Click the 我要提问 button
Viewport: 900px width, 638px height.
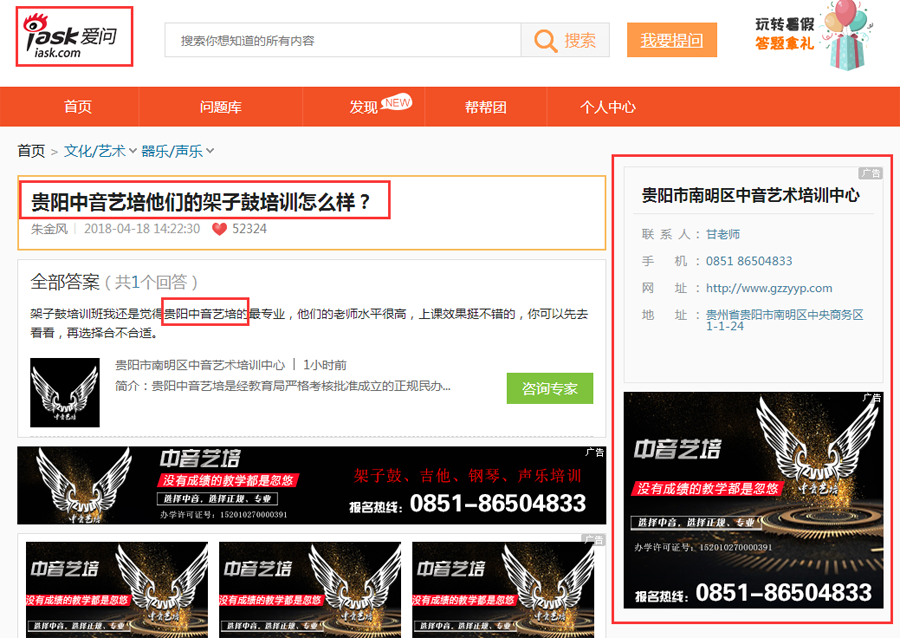pyautogui.click(x=672, y=40)
